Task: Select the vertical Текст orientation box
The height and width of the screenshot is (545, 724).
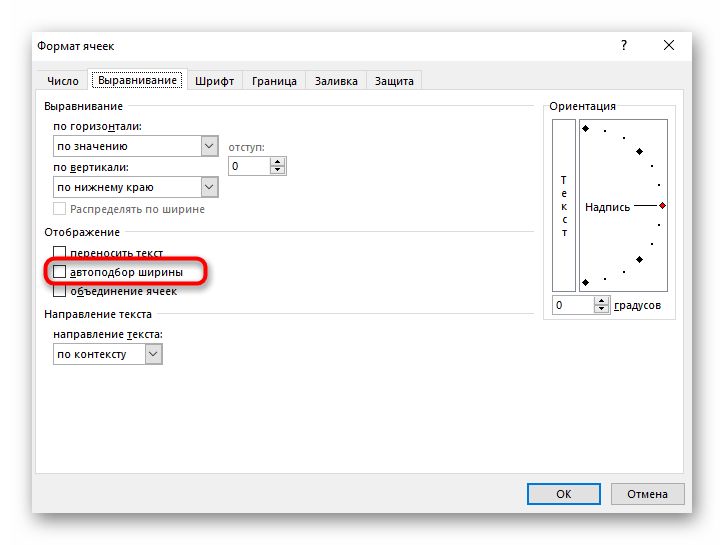Action: (564, 206)
